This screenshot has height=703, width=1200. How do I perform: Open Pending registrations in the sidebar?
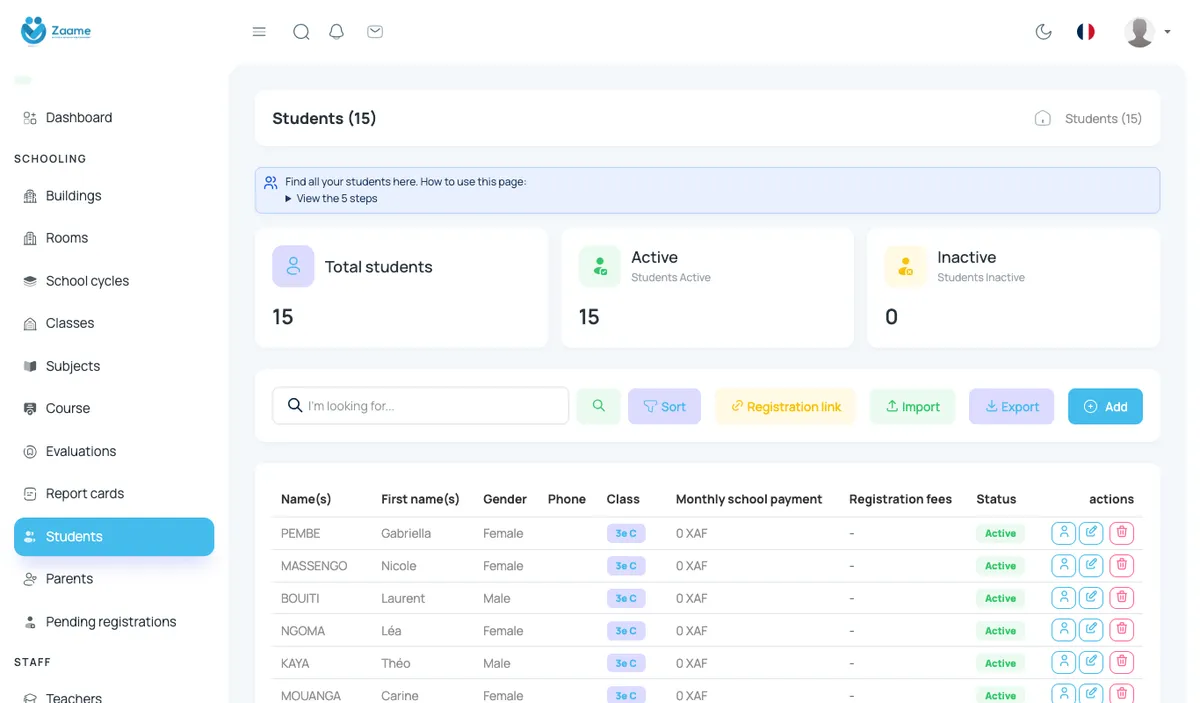click(x=114, y=621)
